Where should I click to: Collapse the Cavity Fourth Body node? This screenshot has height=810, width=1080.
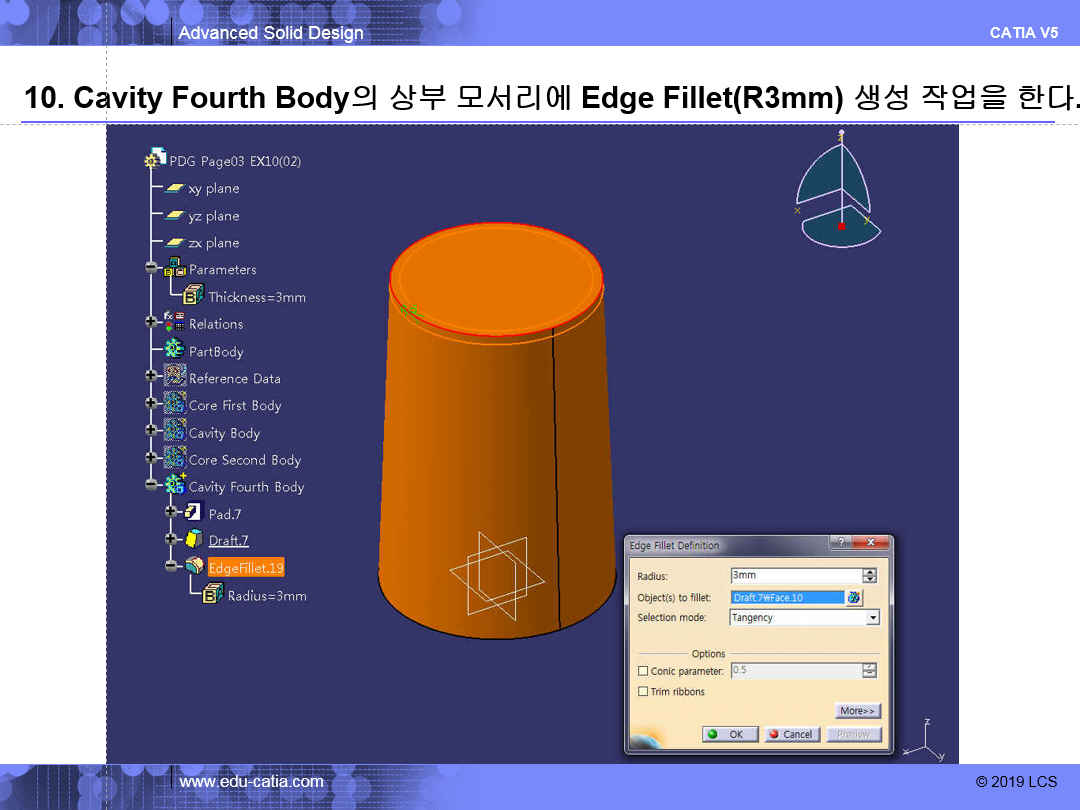[151, 486]
